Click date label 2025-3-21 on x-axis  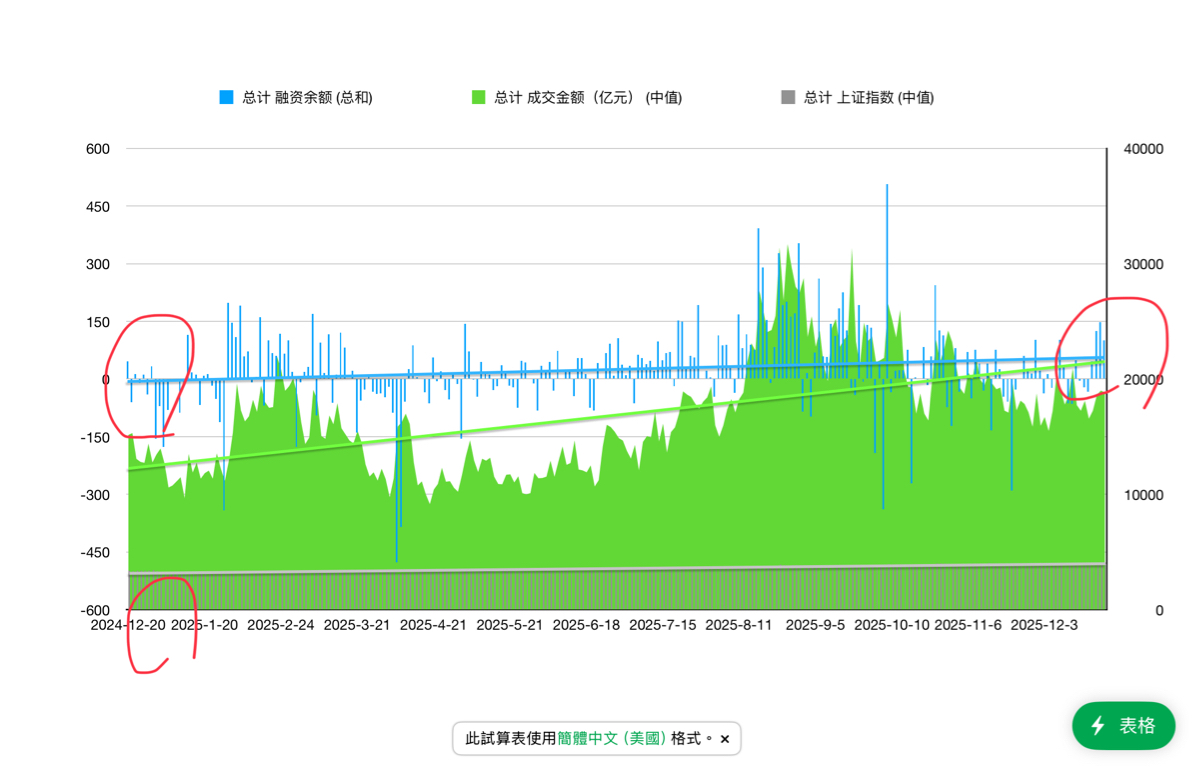pos(356,625)
